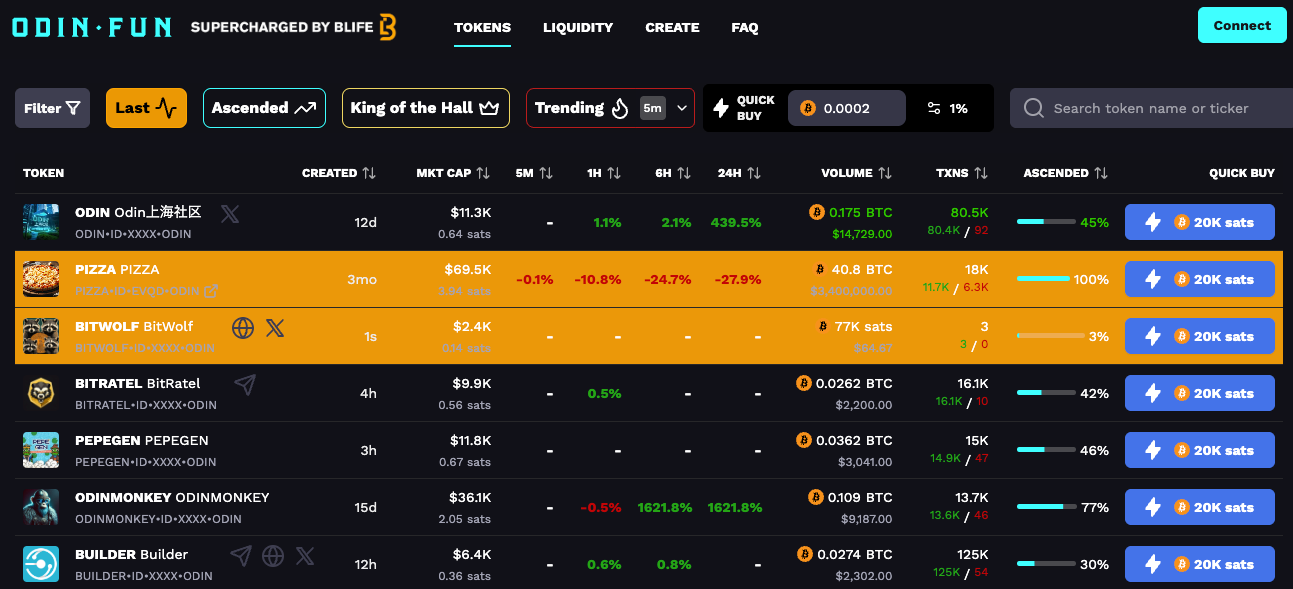Screen dimensions: 1293x589
Task: Click the BITRATEL token avatar
Action: [41, 393]
